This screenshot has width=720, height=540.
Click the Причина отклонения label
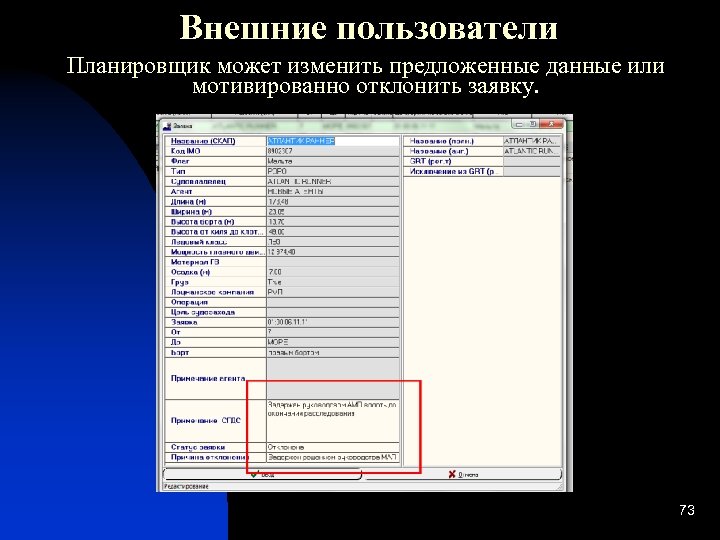[x=209, y=457]
